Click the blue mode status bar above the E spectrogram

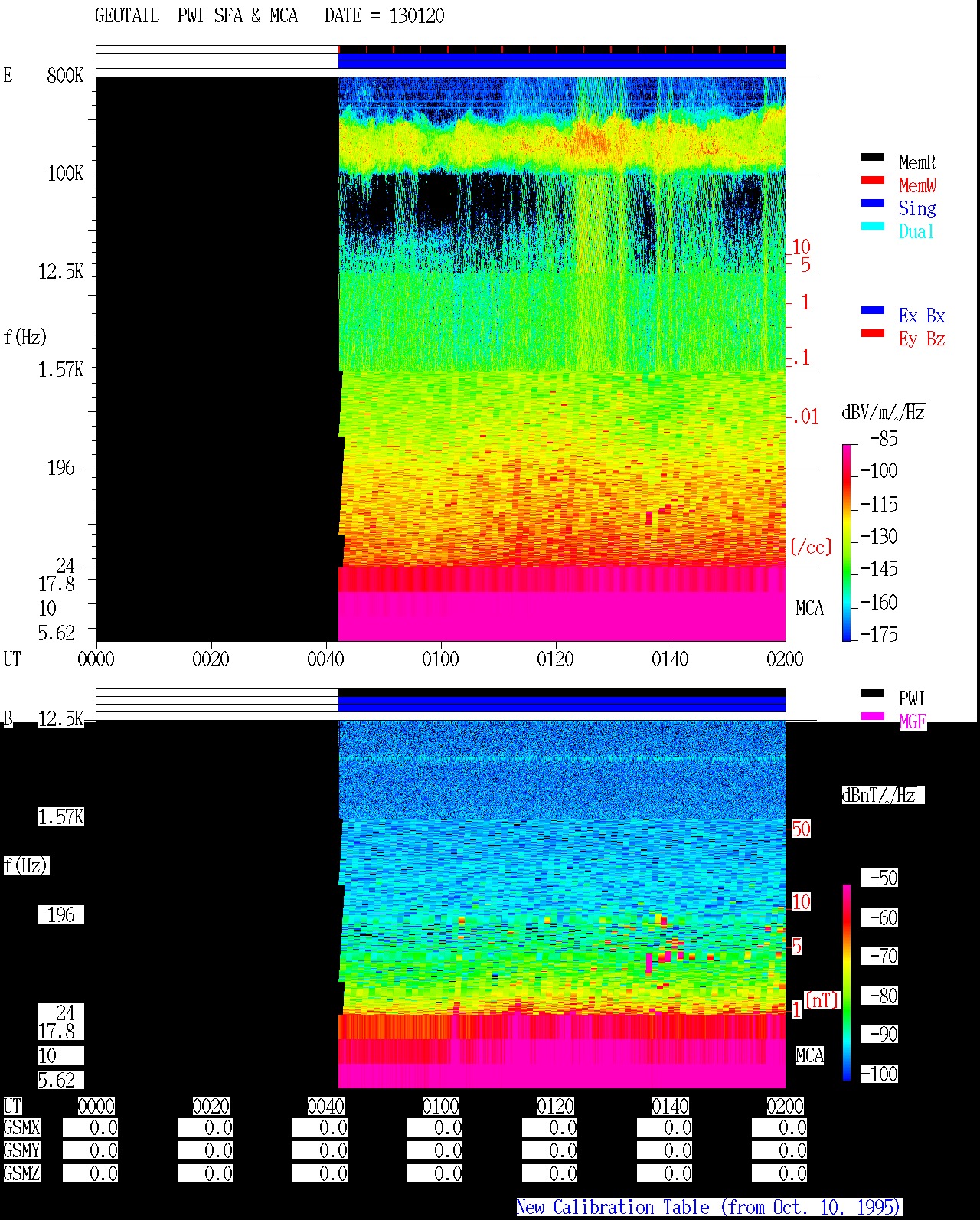(x=562, y=61)
